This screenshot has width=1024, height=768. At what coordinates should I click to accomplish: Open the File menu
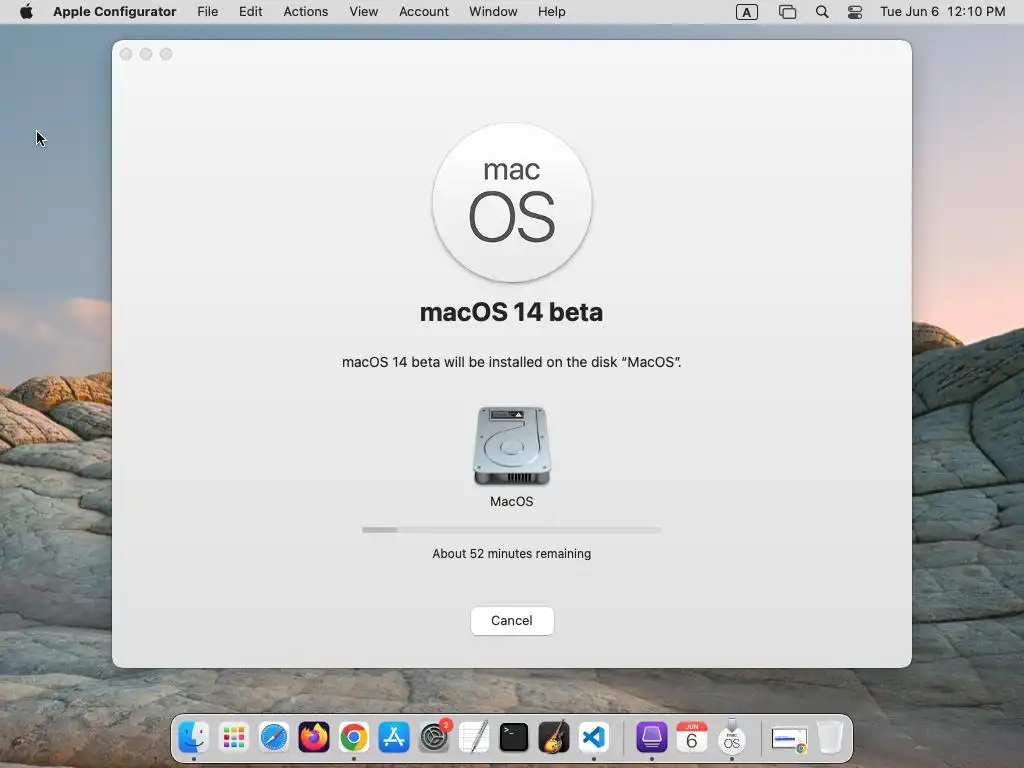(208, 12)
